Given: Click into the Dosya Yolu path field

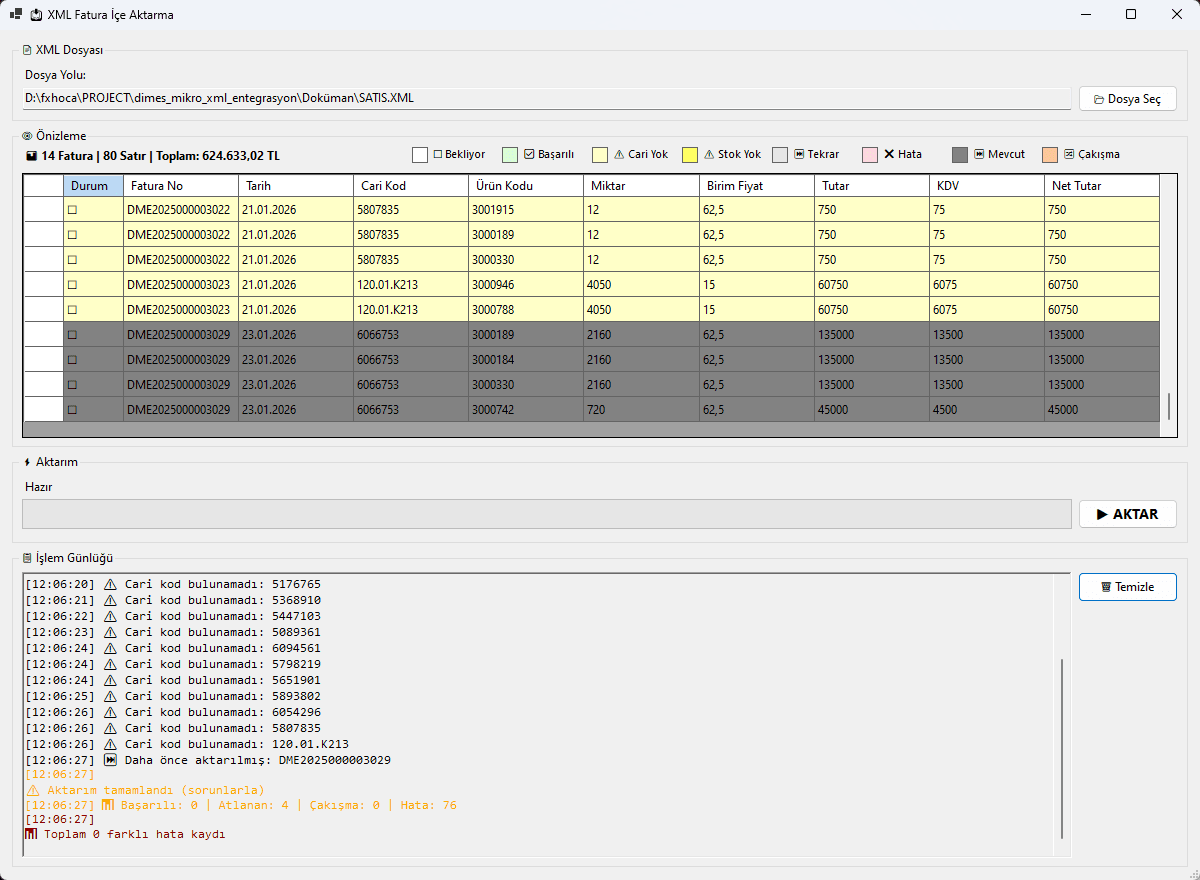Looking at the screenshot, I should coord(546,99).
